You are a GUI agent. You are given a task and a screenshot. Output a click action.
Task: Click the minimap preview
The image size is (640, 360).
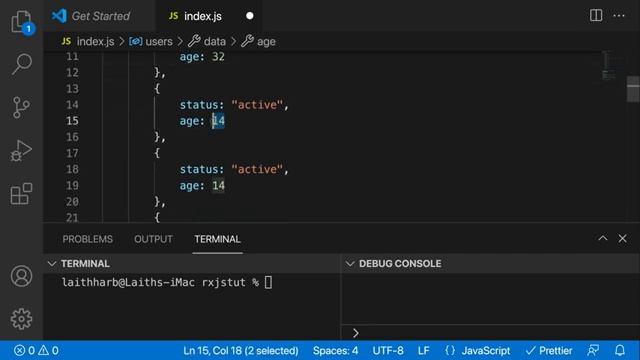point(608,65)
